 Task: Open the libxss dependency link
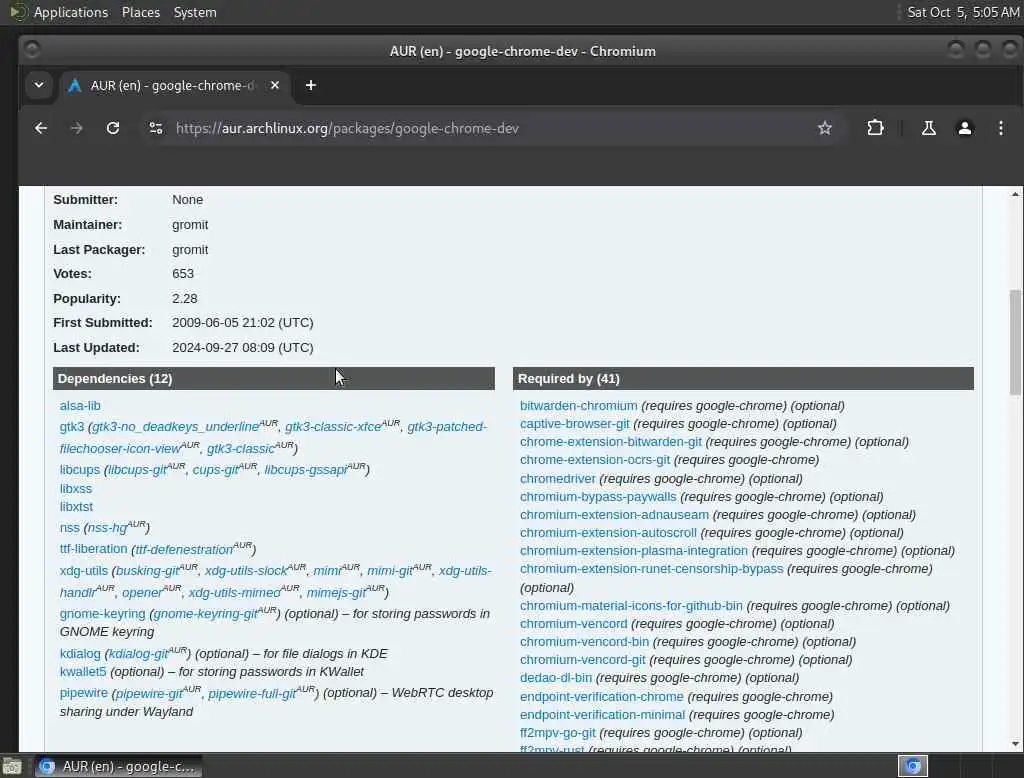[x=76, y=489]
